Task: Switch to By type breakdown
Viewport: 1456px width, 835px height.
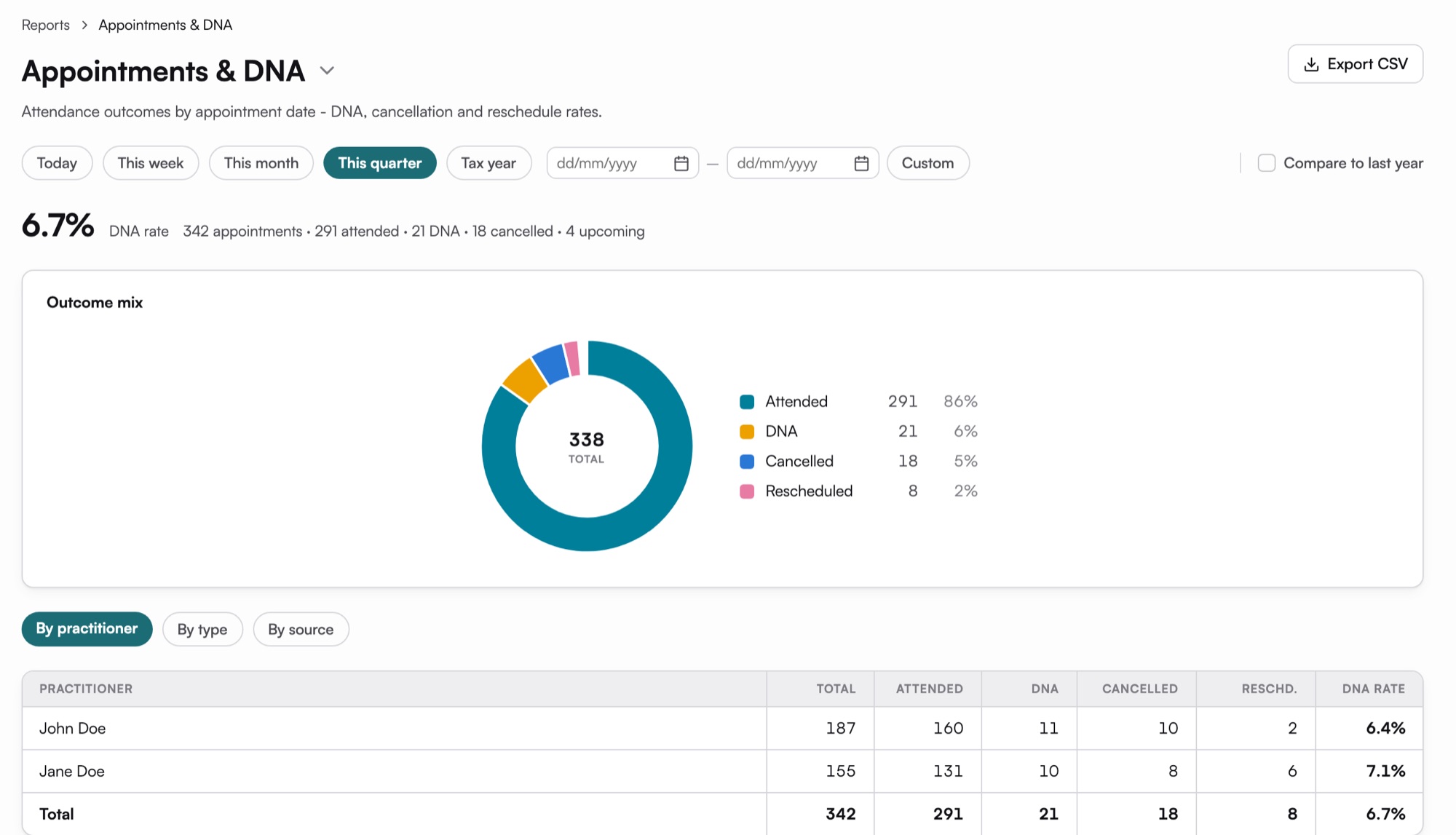Action: click(x=202, y=629)
